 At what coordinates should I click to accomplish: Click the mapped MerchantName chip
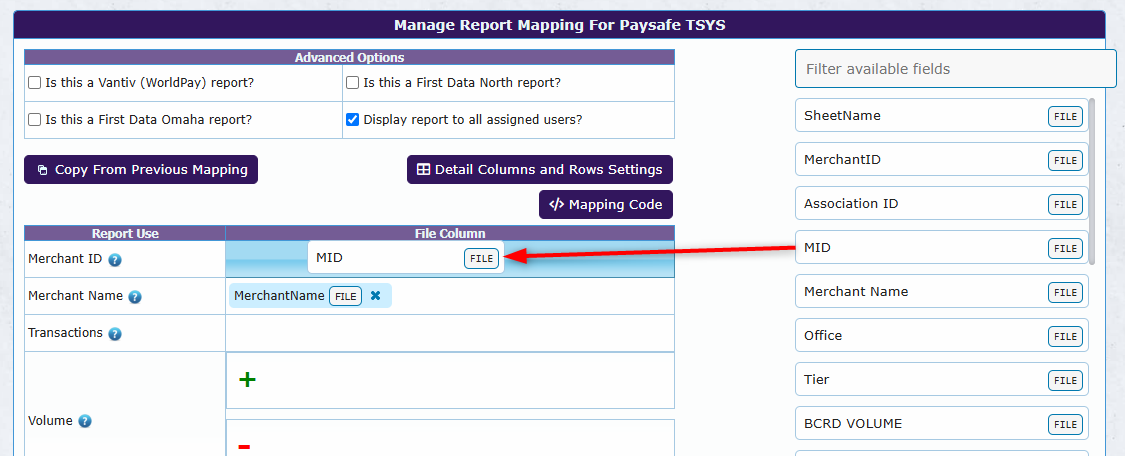pos(310,295)
